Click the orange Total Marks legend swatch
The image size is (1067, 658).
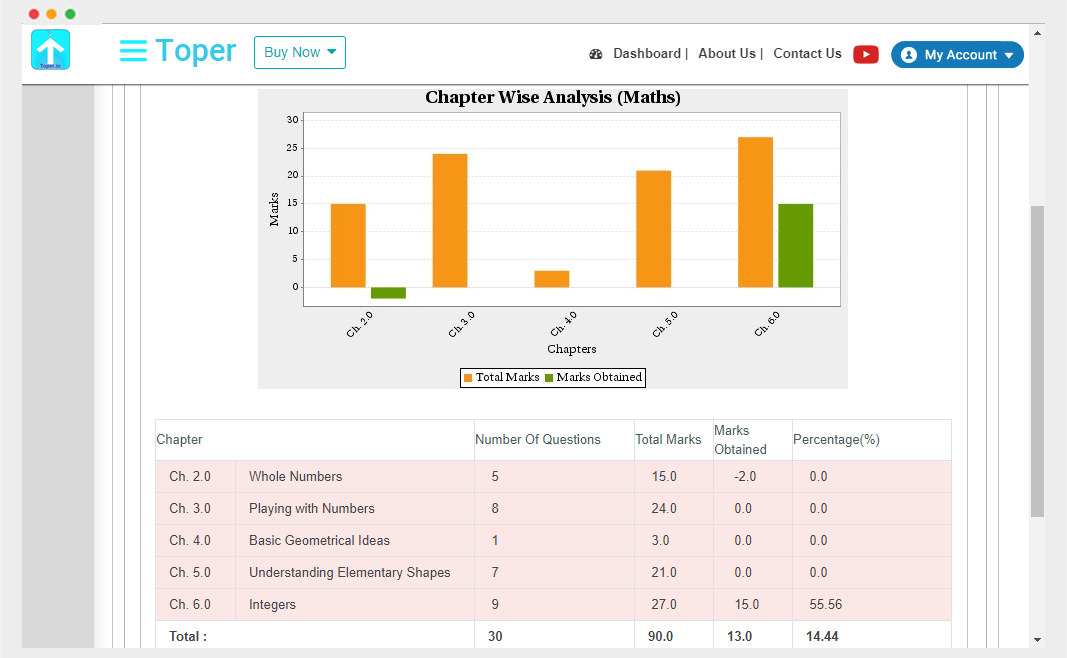pyautogui.click(x=467, y=378)
